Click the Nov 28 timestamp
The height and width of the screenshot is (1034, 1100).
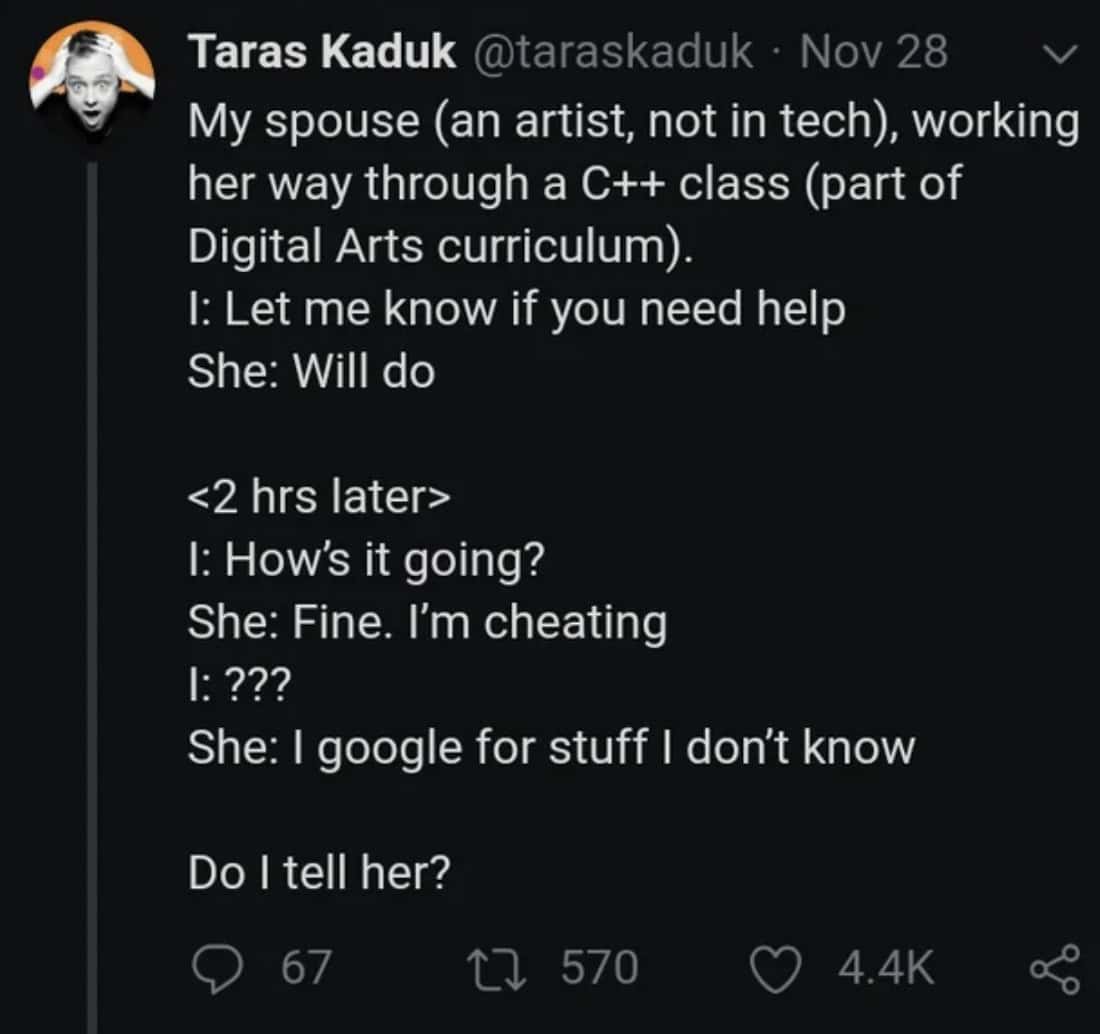click(x=873, y=52)
